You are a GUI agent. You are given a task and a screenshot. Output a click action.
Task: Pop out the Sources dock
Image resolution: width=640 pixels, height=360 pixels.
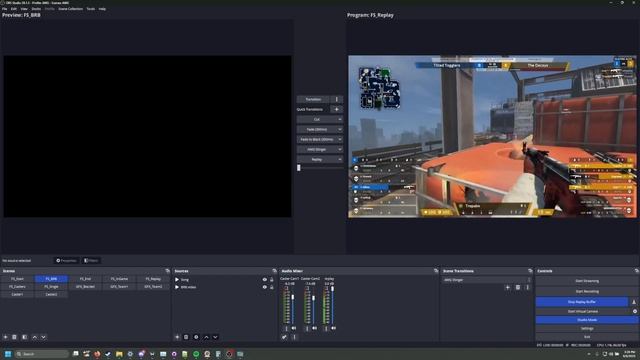coord(274,271)
